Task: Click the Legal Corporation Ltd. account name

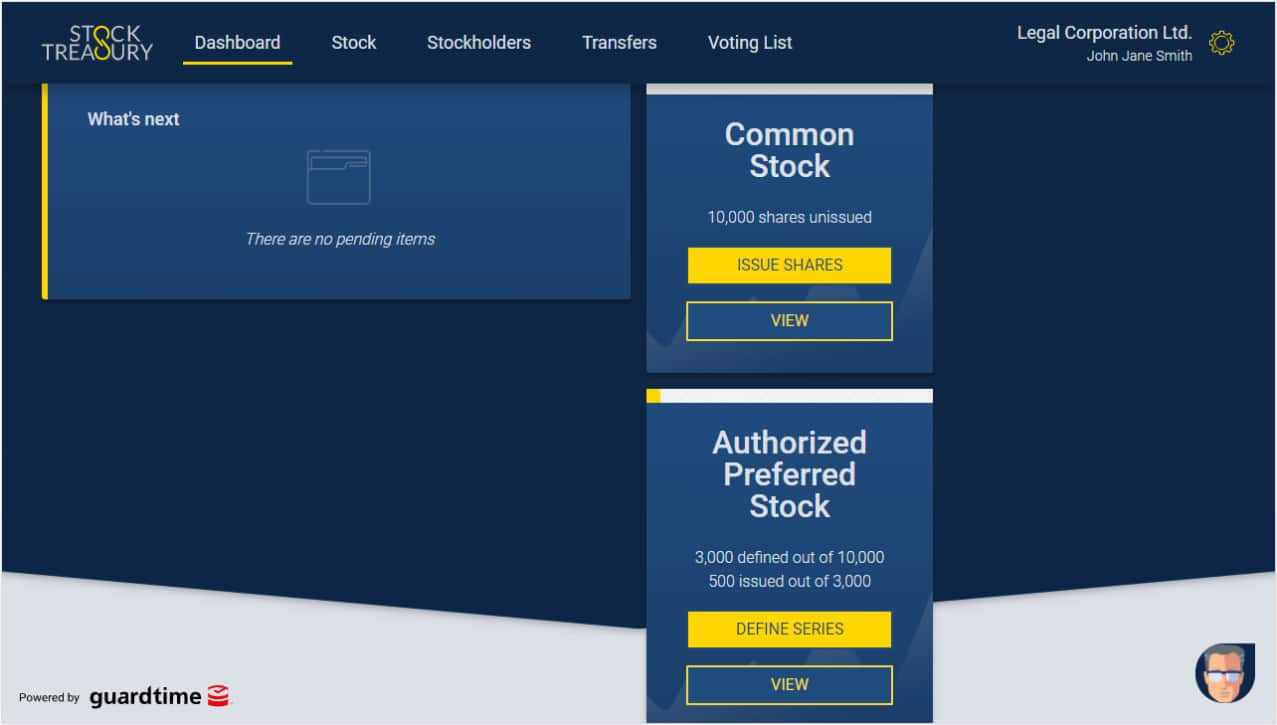Action: pyautogui.click(x=1104, y=33)
